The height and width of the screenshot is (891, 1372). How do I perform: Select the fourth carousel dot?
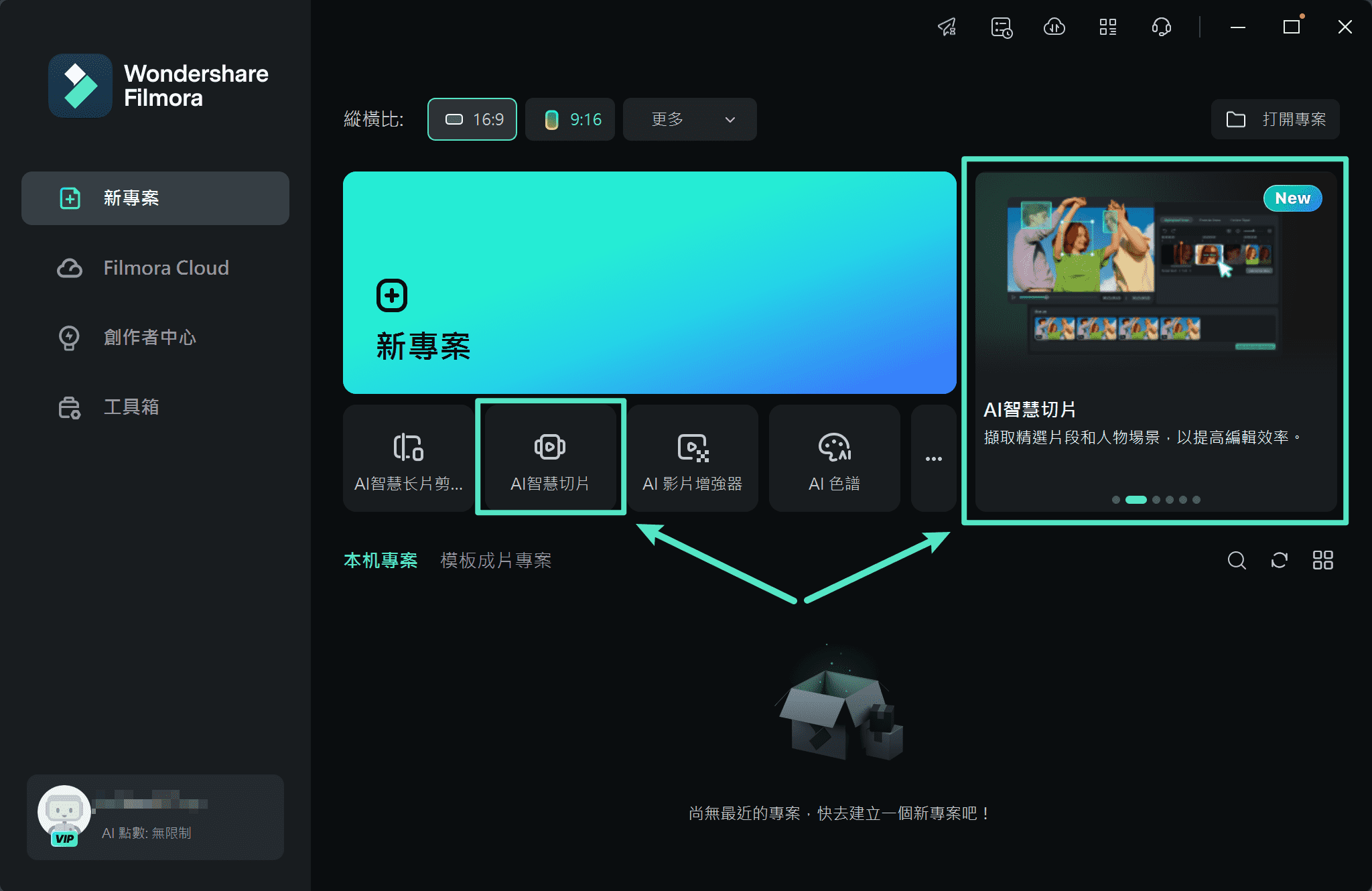click(x=1170, y=500)
